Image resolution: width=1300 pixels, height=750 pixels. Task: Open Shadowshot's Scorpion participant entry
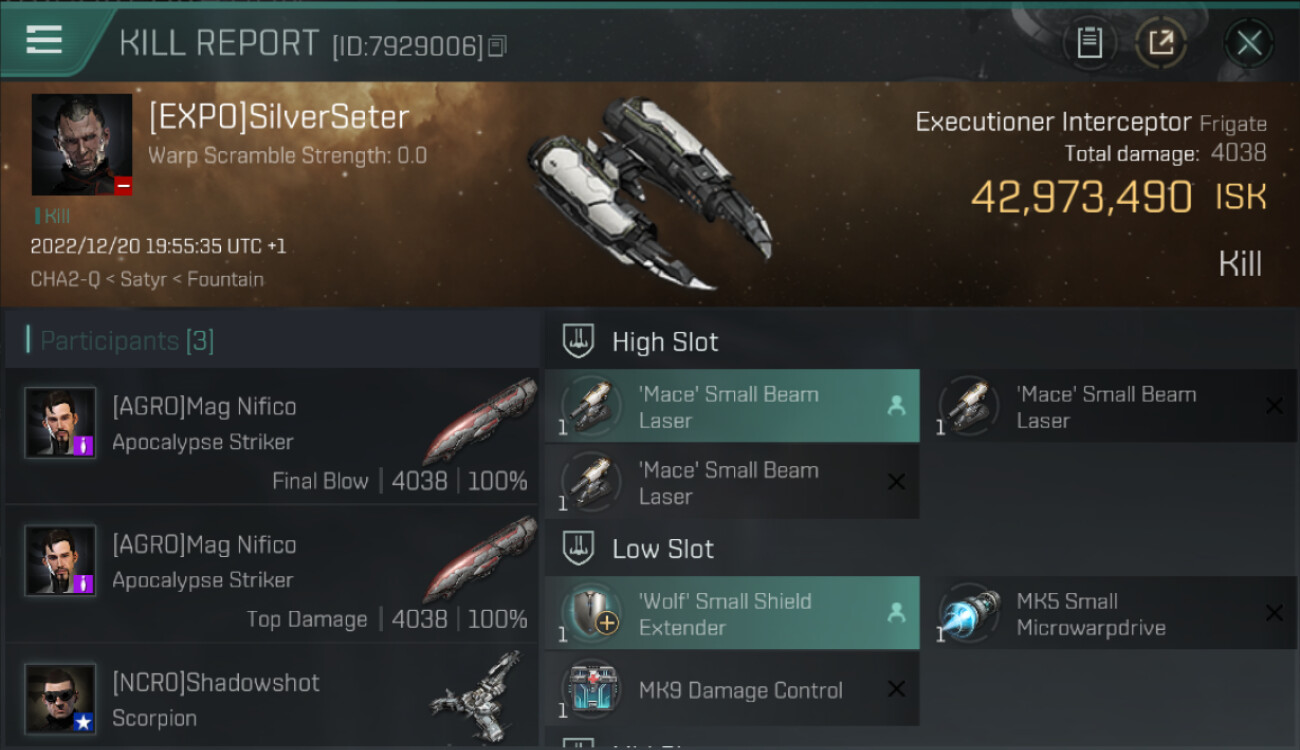[272, 697]
